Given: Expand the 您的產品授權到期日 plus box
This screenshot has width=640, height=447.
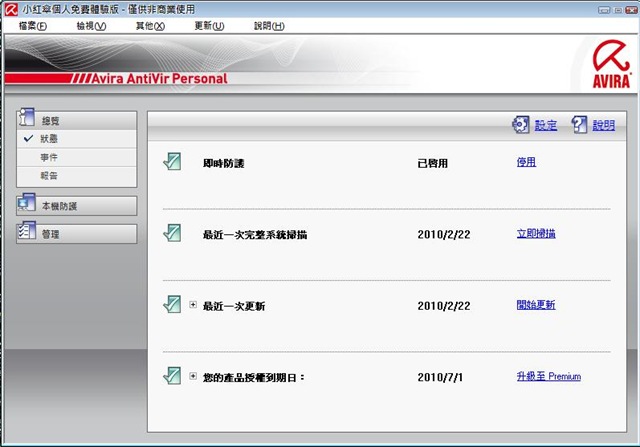Looking at the screenshot, I should [193, 376].
